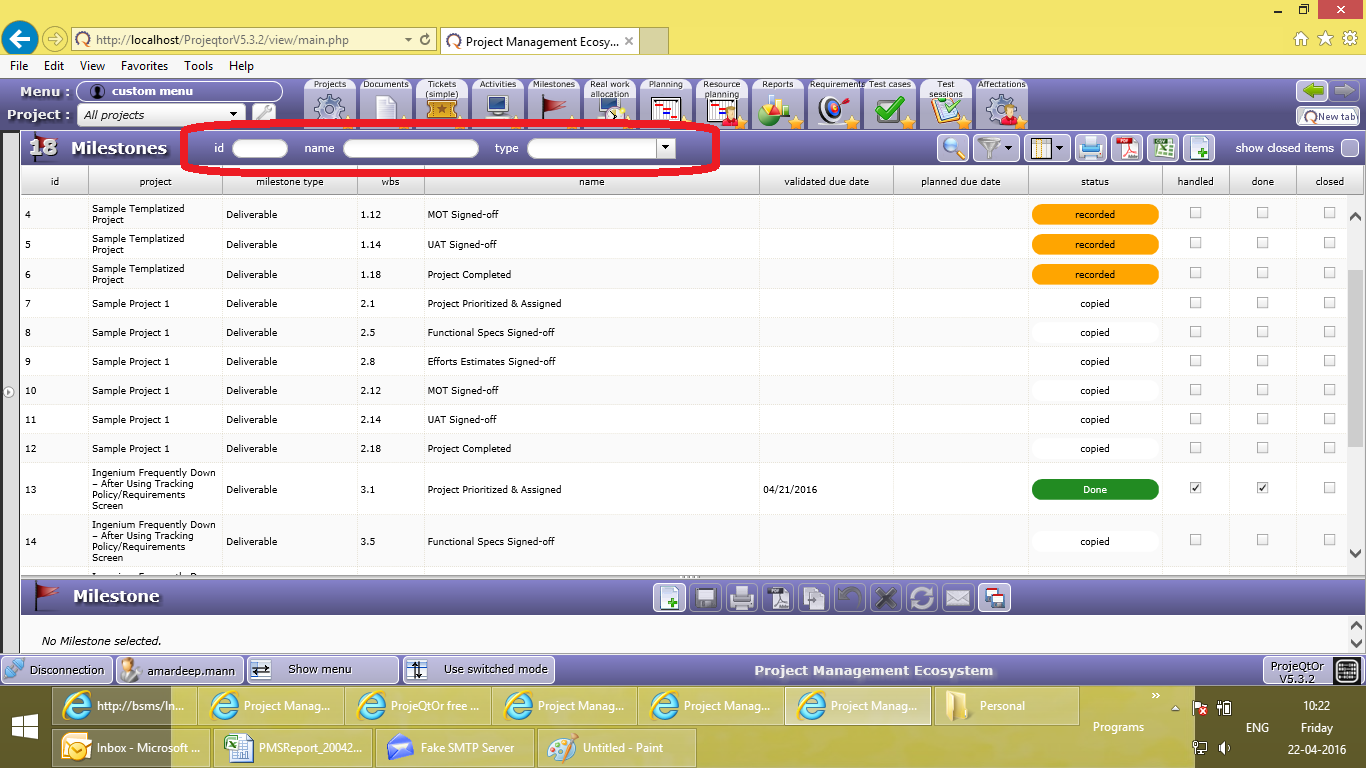Open the Tools menu
The width and height of the screenshot is (1366, 768).
198,66
